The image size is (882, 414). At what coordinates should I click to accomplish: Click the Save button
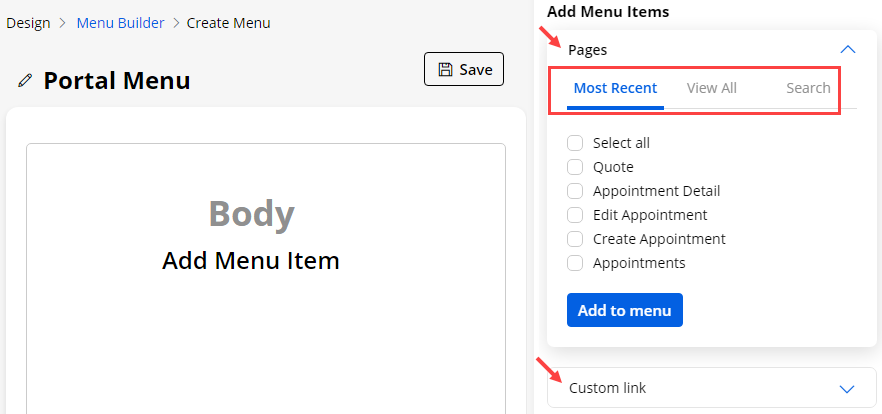[x=464, y=69]
